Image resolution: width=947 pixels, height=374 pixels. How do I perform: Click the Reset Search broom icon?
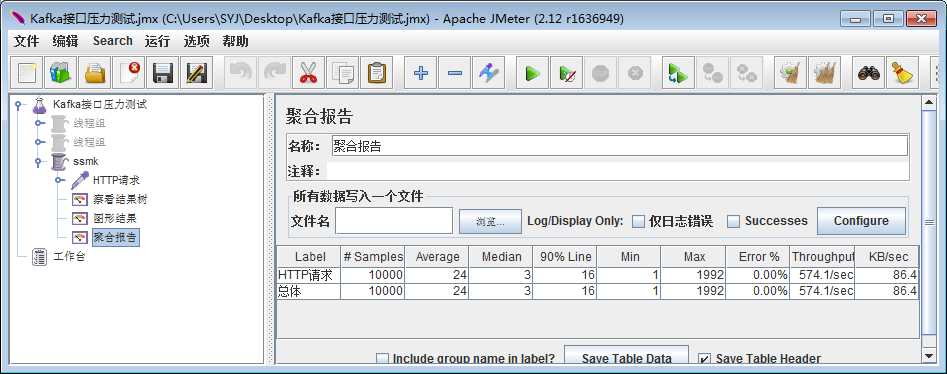coord(902,73)
